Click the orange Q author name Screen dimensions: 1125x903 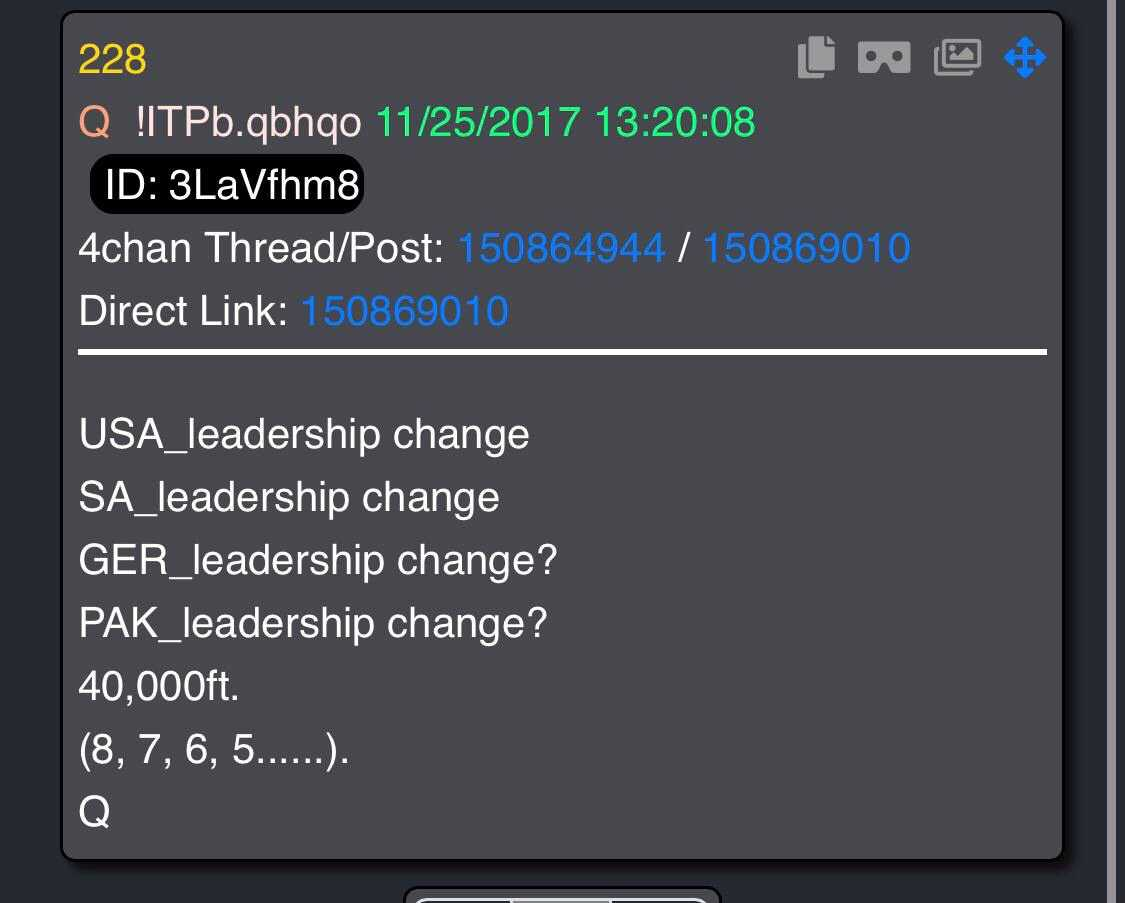tap(95, 121)
